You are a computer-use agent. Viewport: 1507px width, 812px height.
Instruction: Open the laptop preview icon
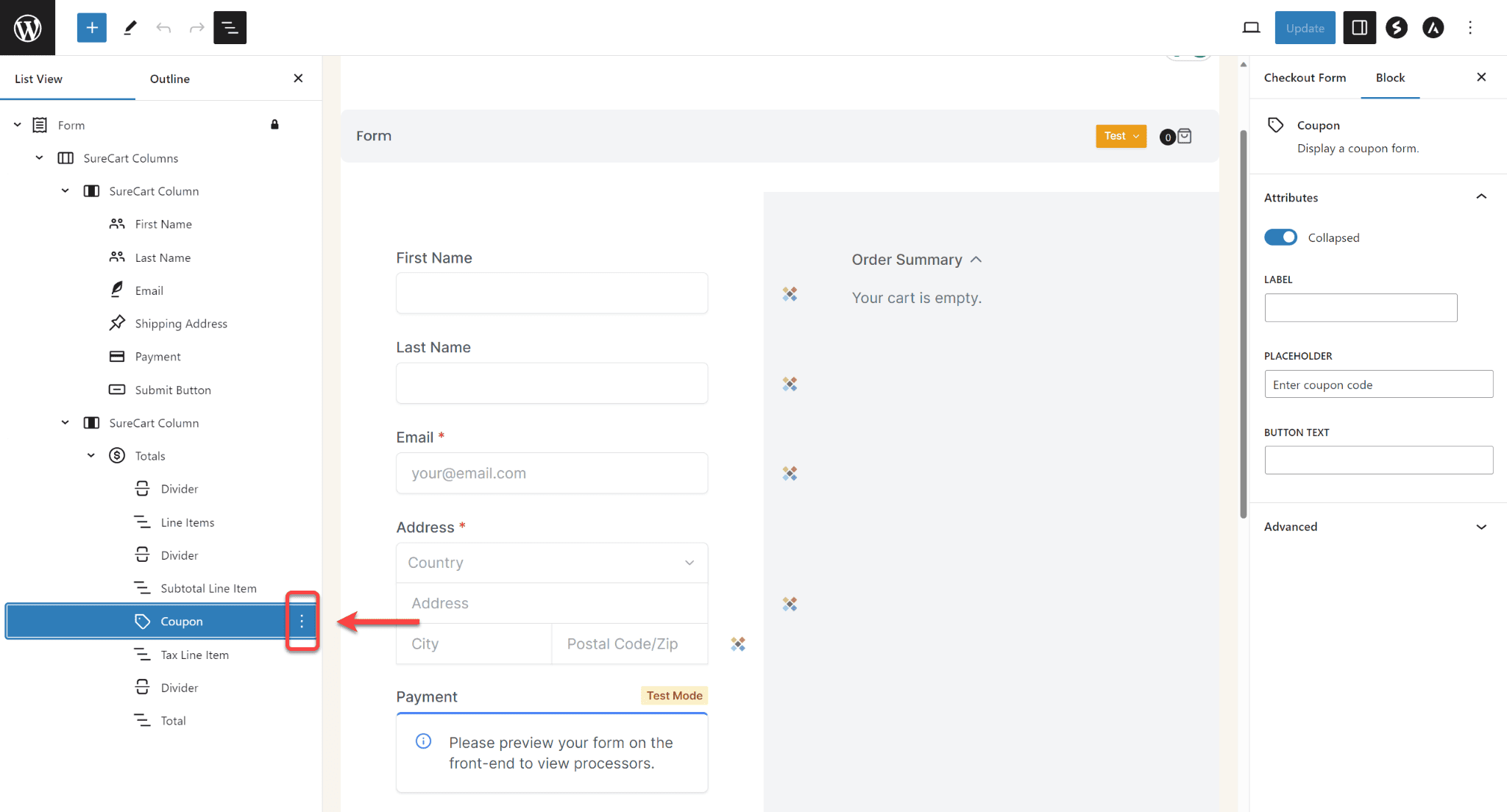click(x=1251, y=28)
